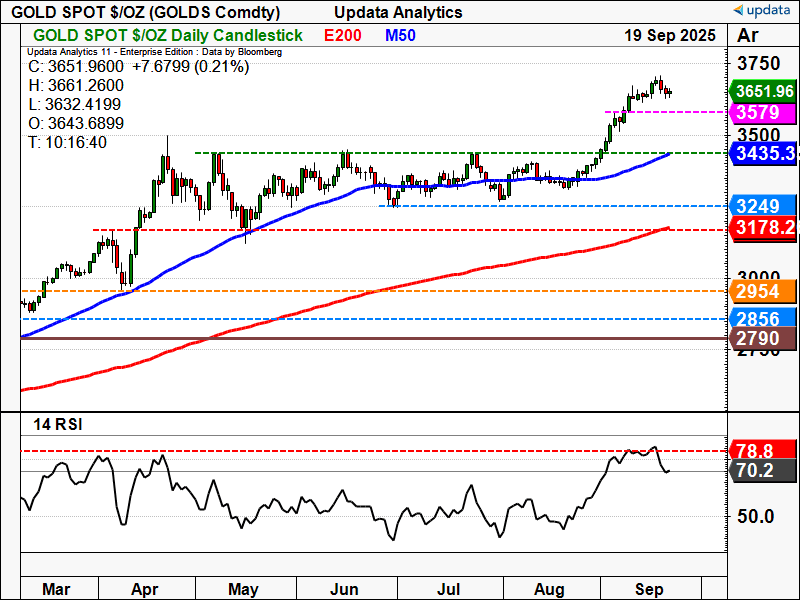Select the Apr month on the time axis
Viewport: 800px width, 600px height.
click(144, 589)
